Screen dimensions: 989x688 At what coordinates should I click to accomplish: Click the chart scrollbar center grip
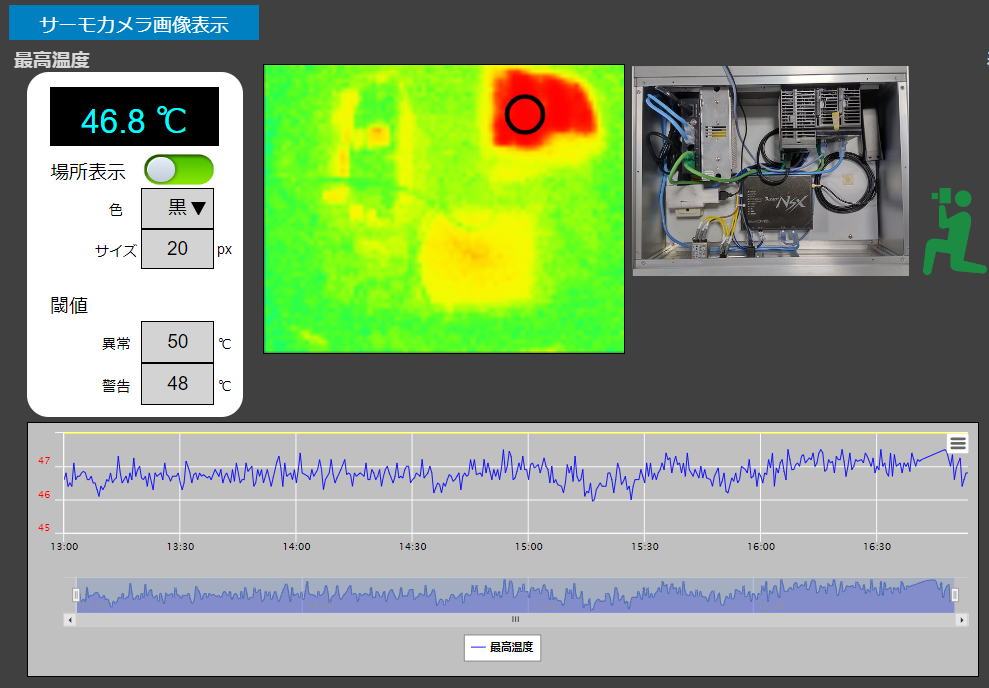[516, 620]
